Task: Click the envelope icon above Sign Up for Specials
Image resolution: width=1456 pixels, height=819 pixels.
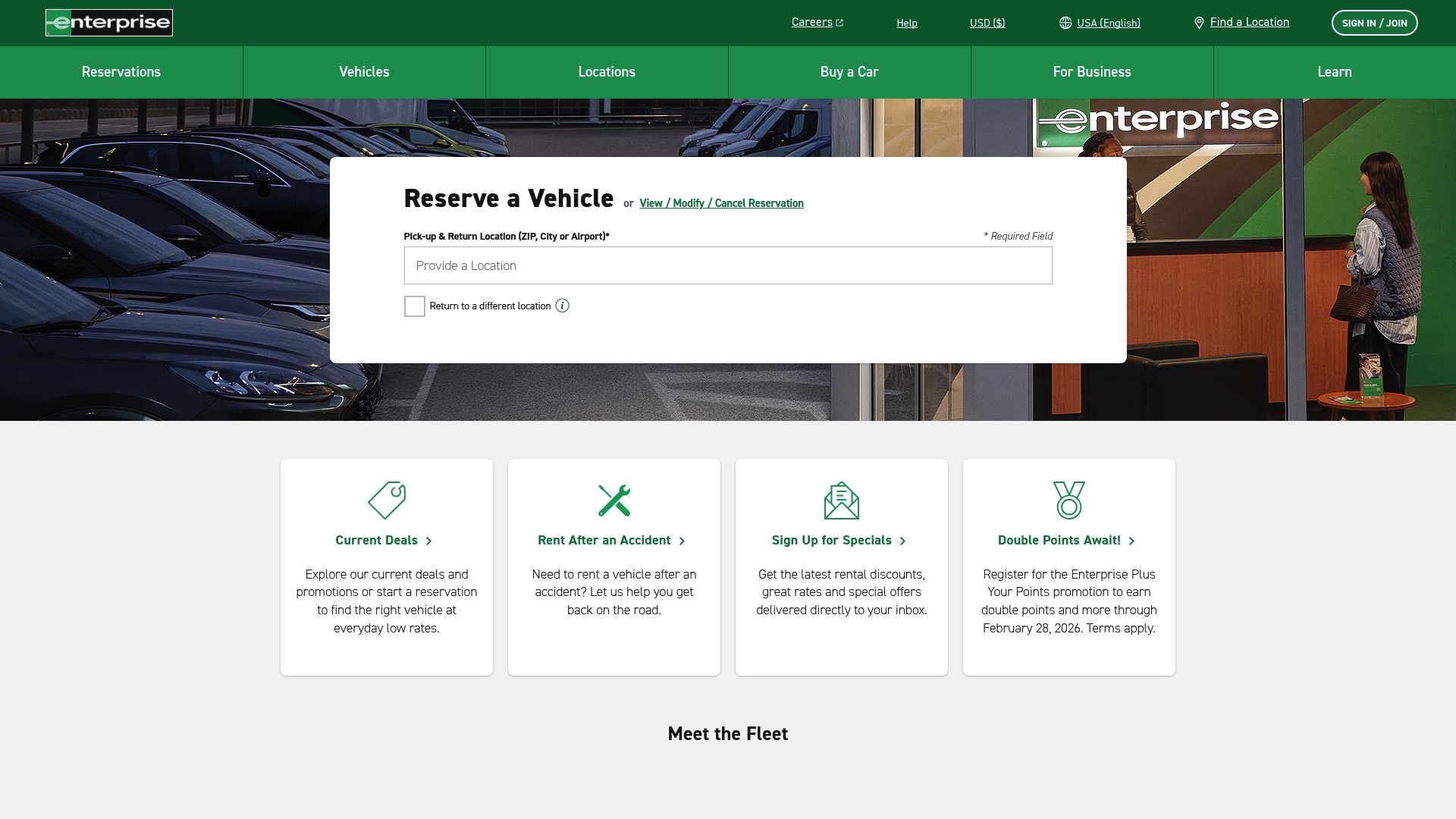Action: [x=841, y=500]
